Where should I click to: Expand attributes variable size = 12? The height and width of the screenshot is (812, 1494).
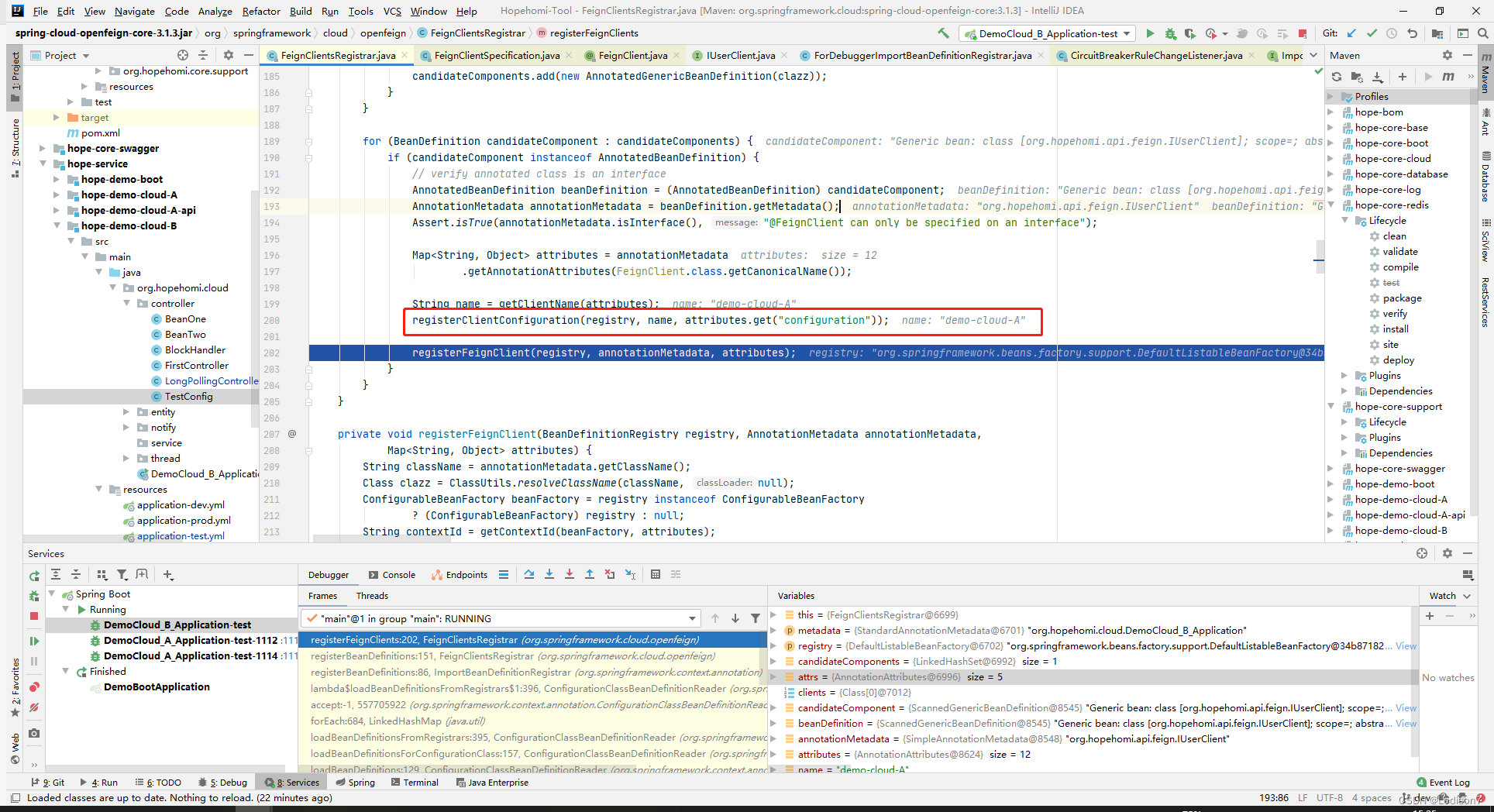[x=773, y=754]
